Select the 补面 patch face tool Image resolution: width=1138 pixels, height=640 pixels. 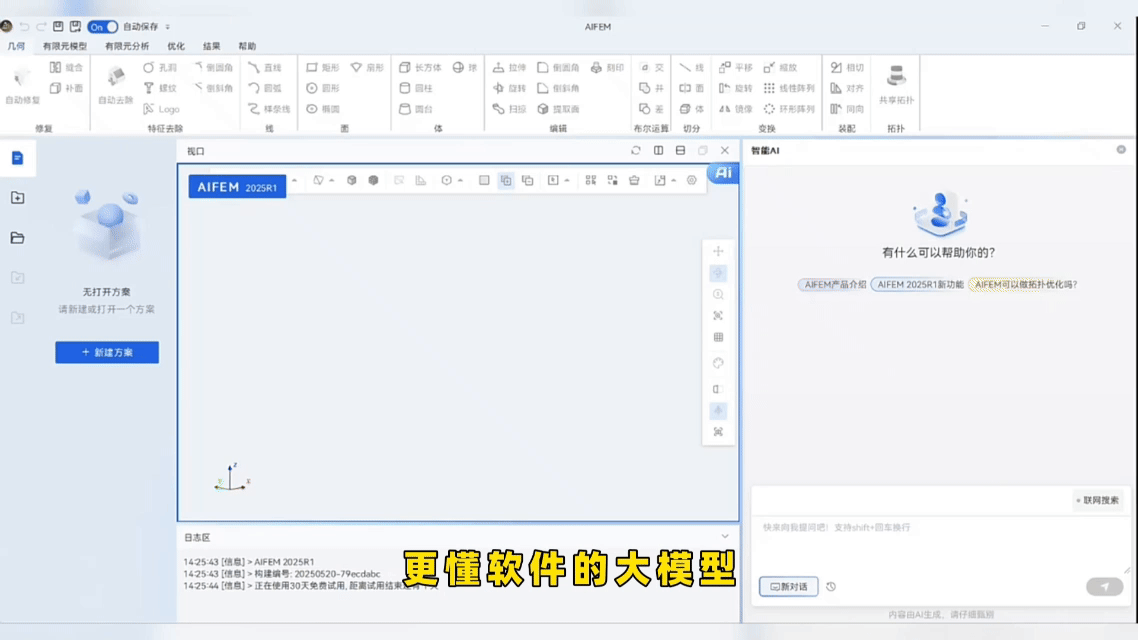67,89
